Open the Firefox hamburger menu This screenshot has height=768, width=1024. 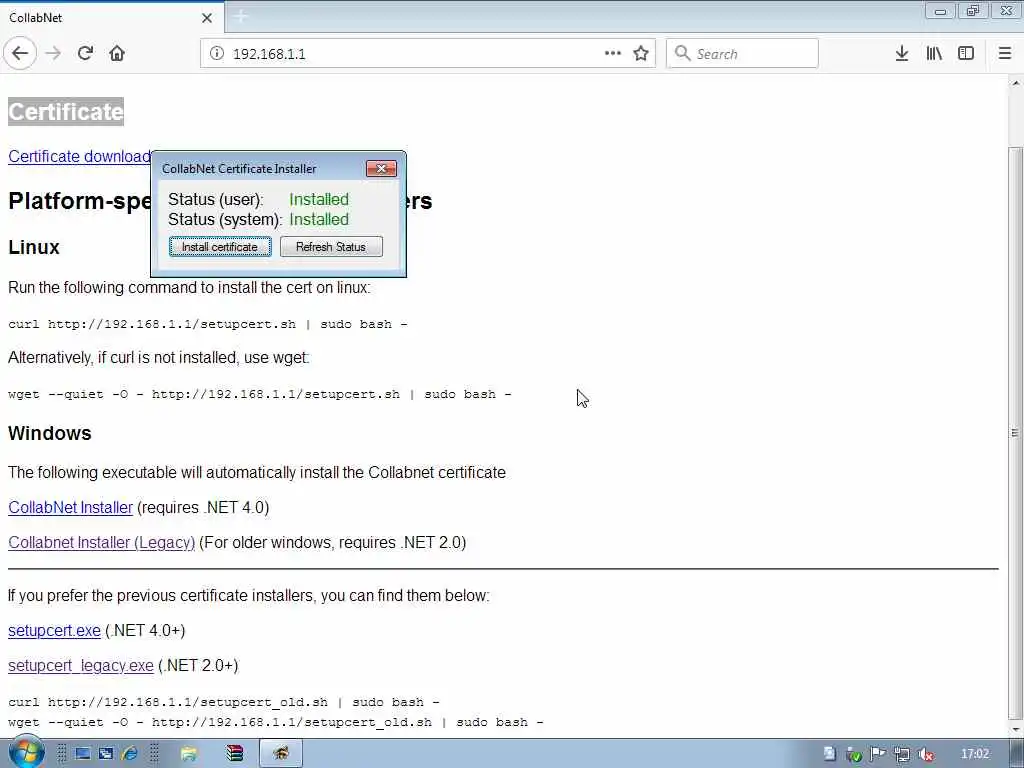1005,53
